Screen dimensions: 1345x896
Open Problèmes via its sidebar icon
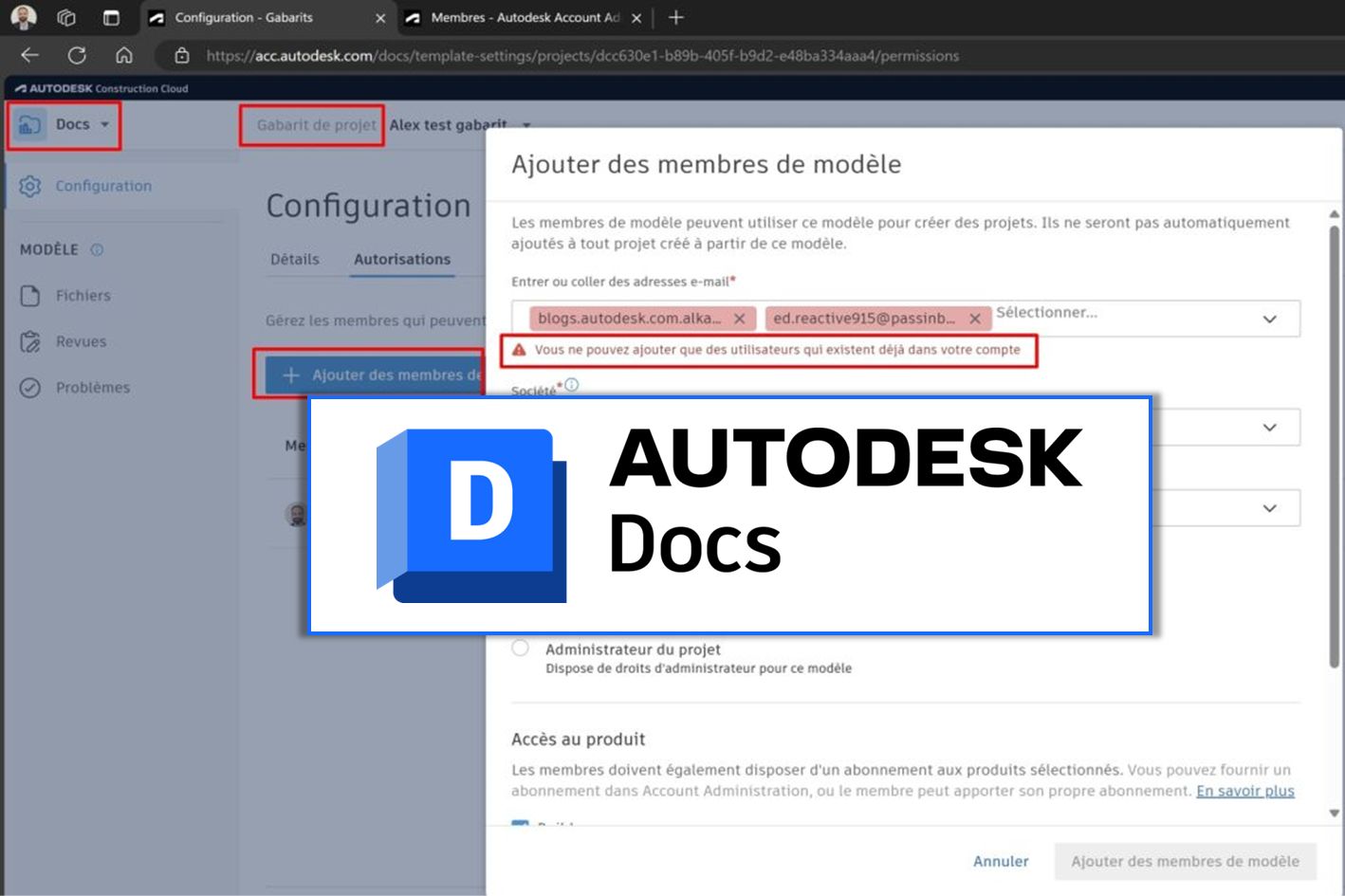(30, 387)
